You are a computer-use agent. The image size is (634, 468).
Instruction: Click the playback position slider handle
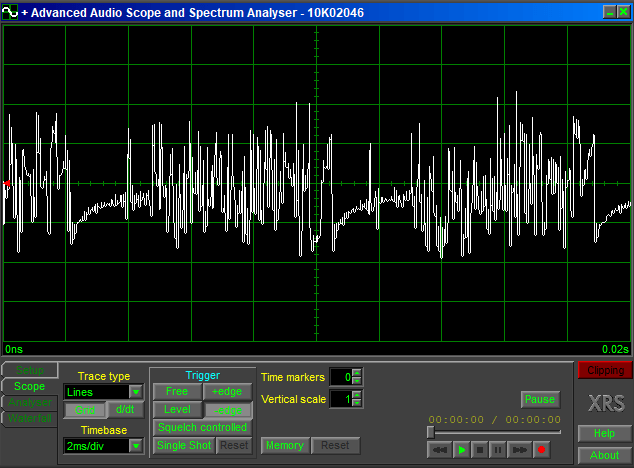[x=431, y=432]
